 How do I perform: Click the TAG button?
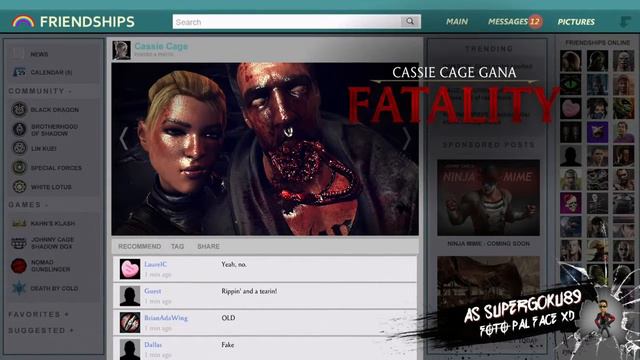tap(178, 246)
